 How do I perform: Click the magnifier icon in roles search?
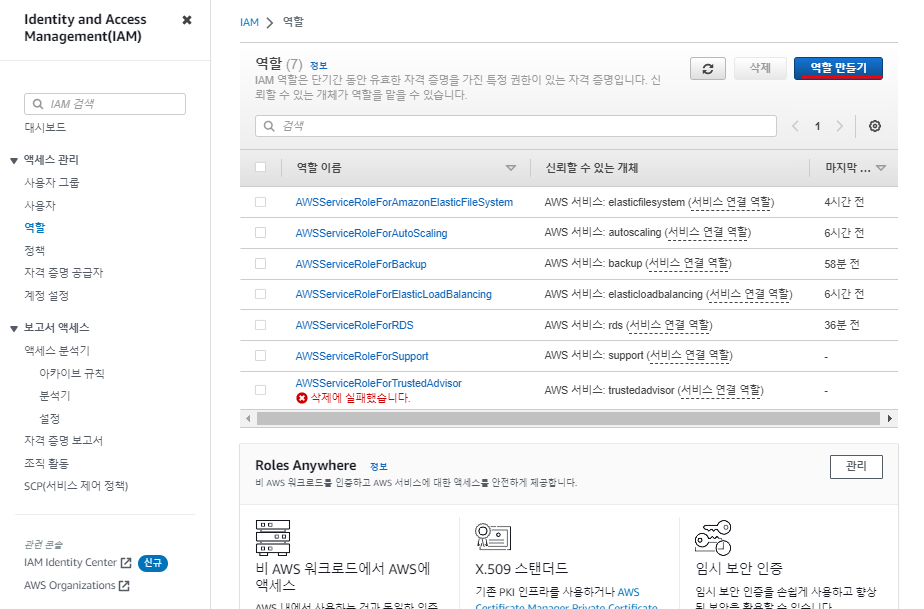coord(269,126)
